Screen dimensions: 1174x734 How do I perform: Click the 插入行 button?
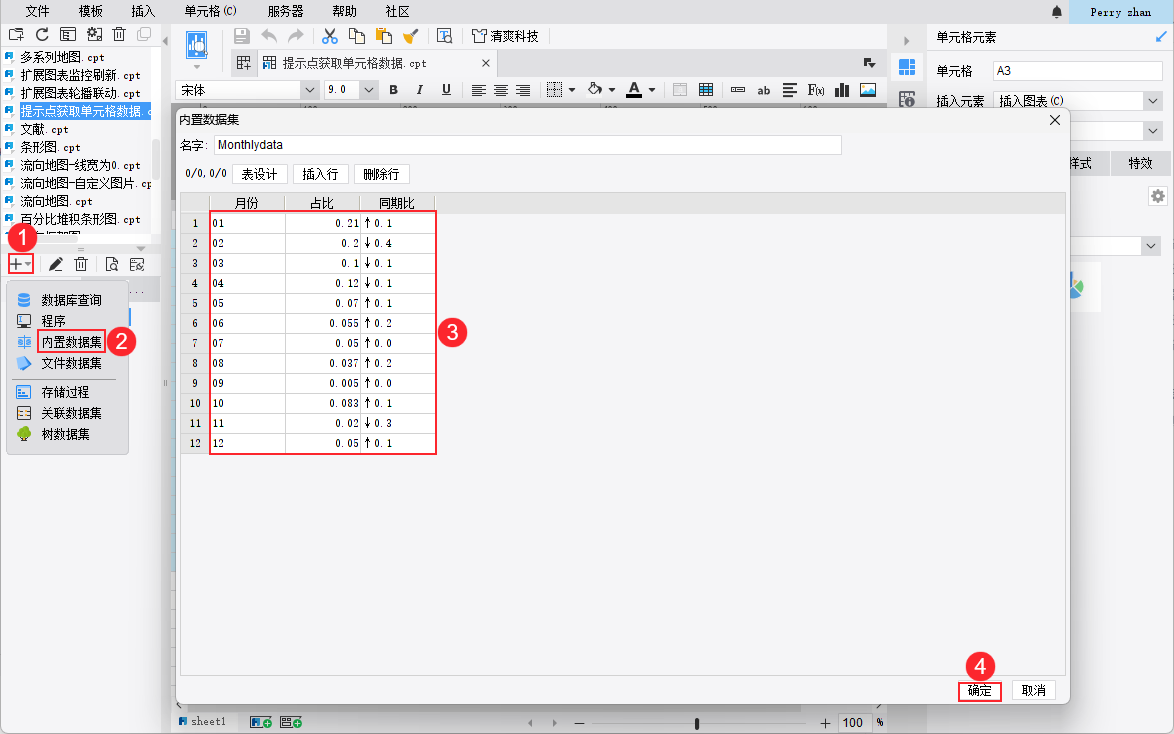point(320,175)
